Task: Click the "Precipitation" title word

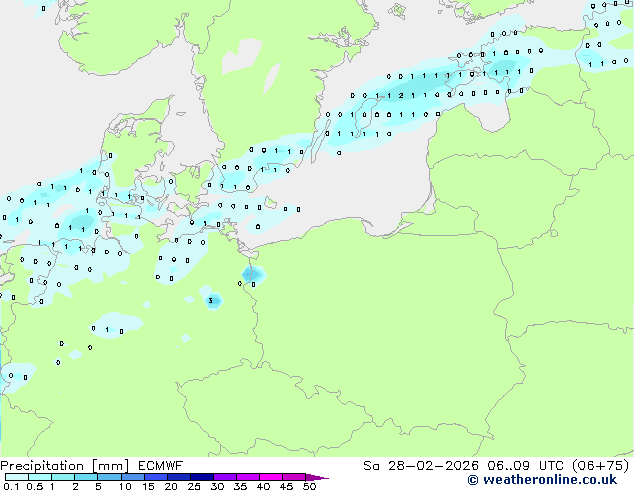Action: pos(42,466)
